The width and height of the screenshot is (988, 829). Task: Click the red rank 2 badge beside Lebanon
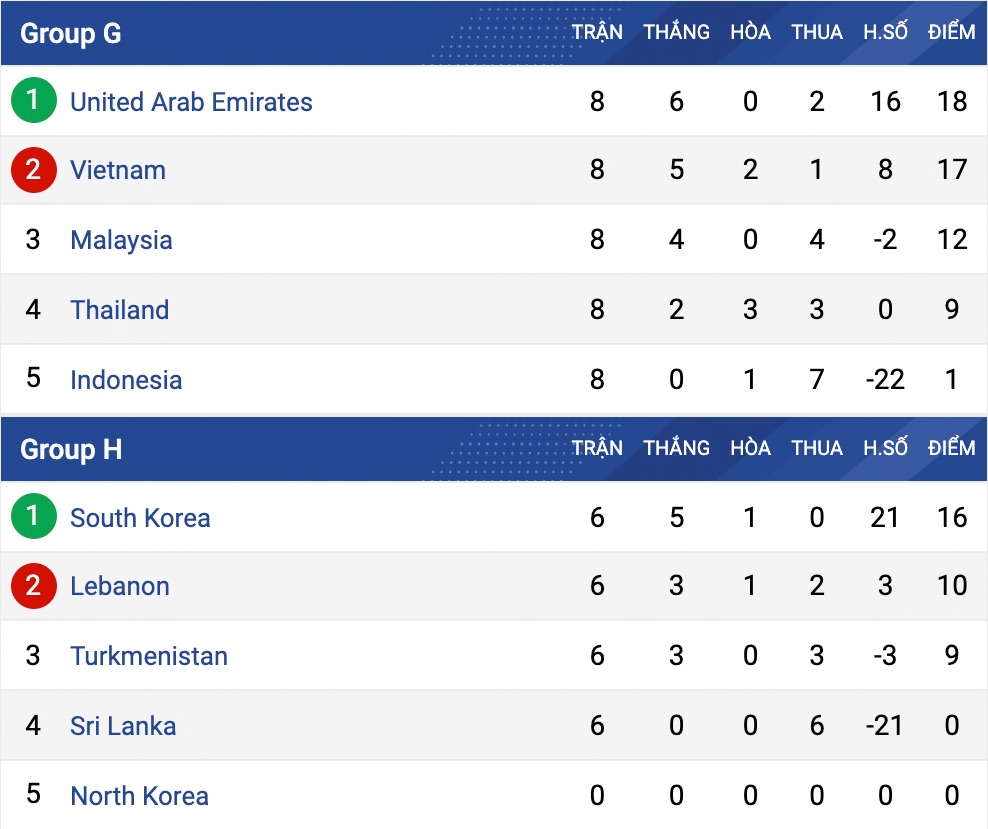click(x=34, y=586)
